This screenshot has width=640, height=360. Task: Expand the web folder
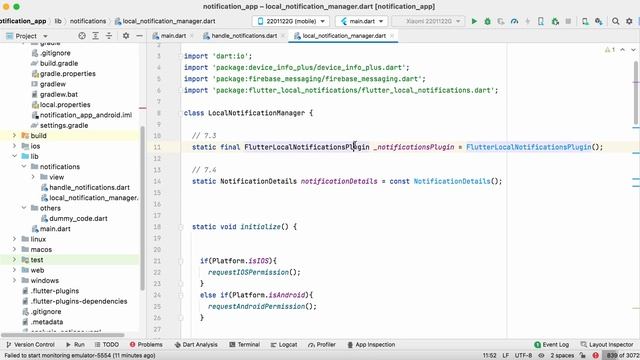tap(14, 270)
